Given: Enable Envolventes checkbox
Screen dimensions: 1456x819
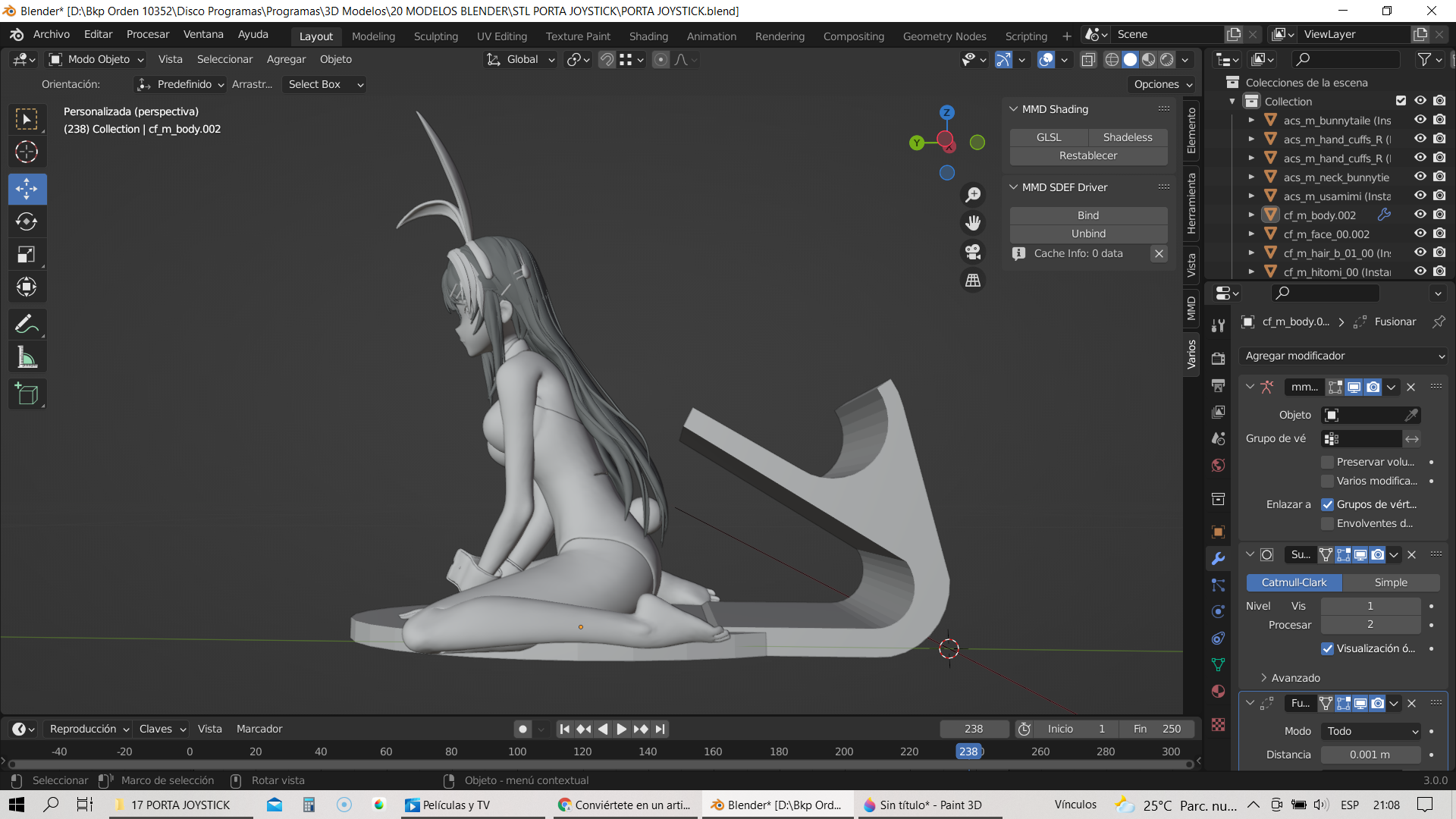Looking at the screenshot, I should click(1327, 523).
